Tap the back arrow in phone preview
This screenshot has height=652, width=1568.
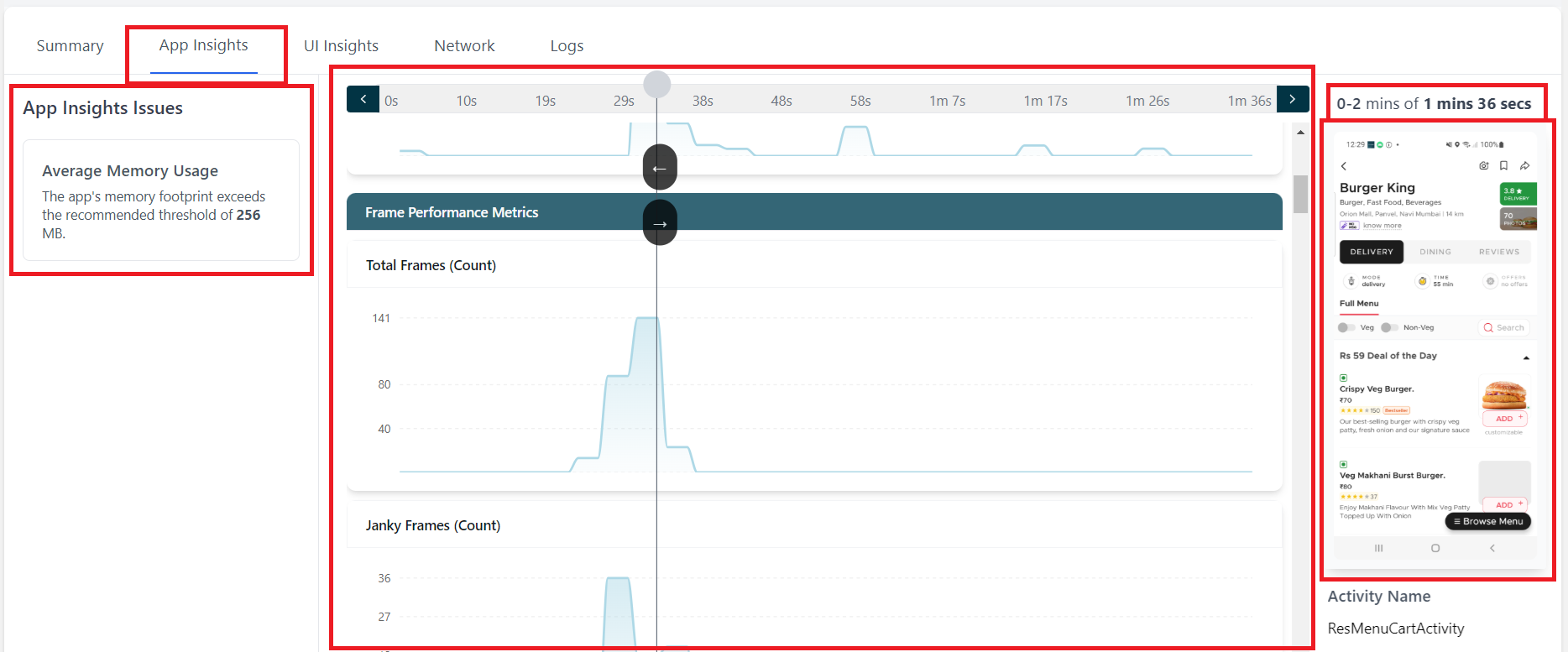point(1344,166)
